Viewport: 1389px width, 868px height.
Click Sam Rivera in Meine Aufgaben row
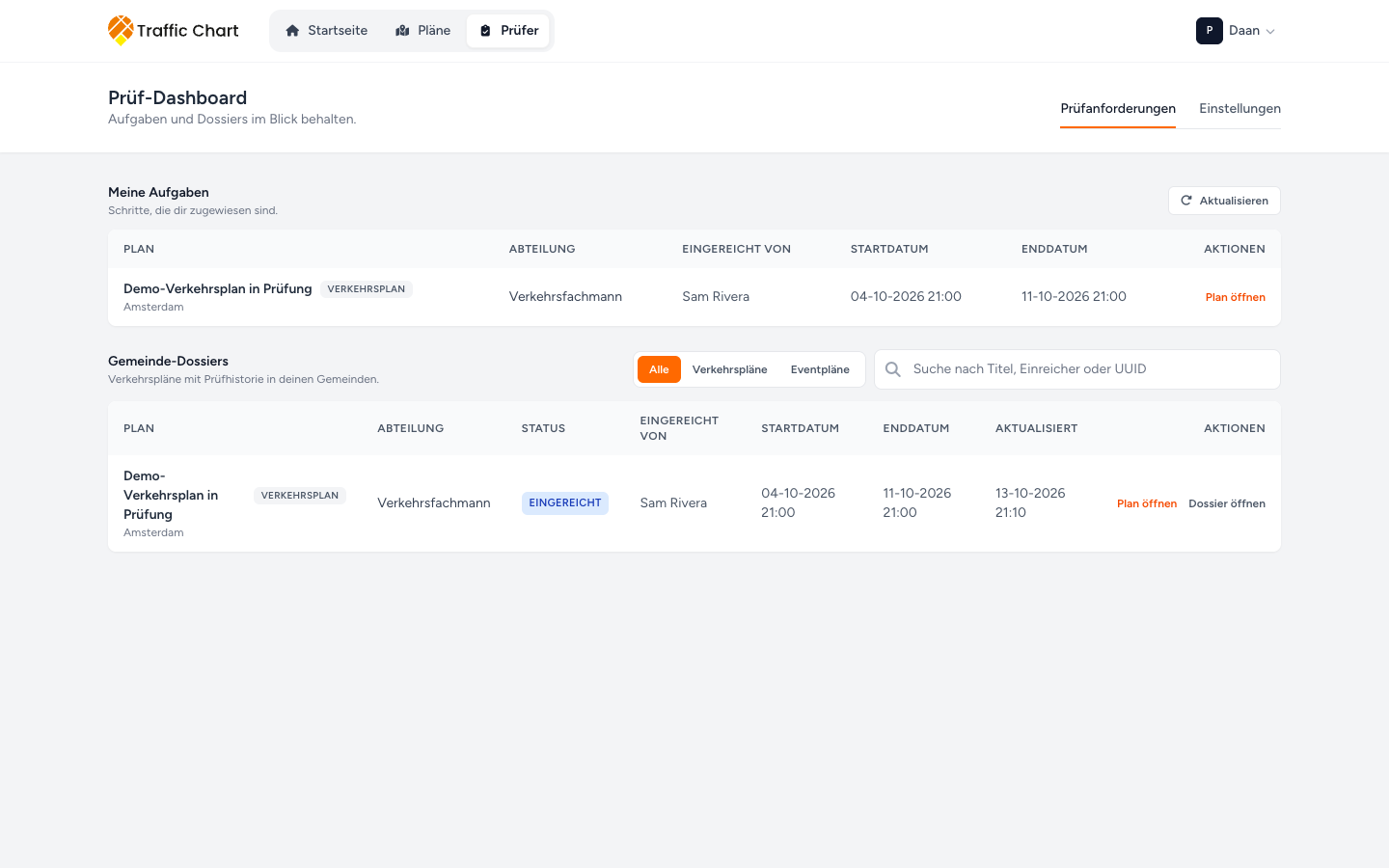[716, 297]
